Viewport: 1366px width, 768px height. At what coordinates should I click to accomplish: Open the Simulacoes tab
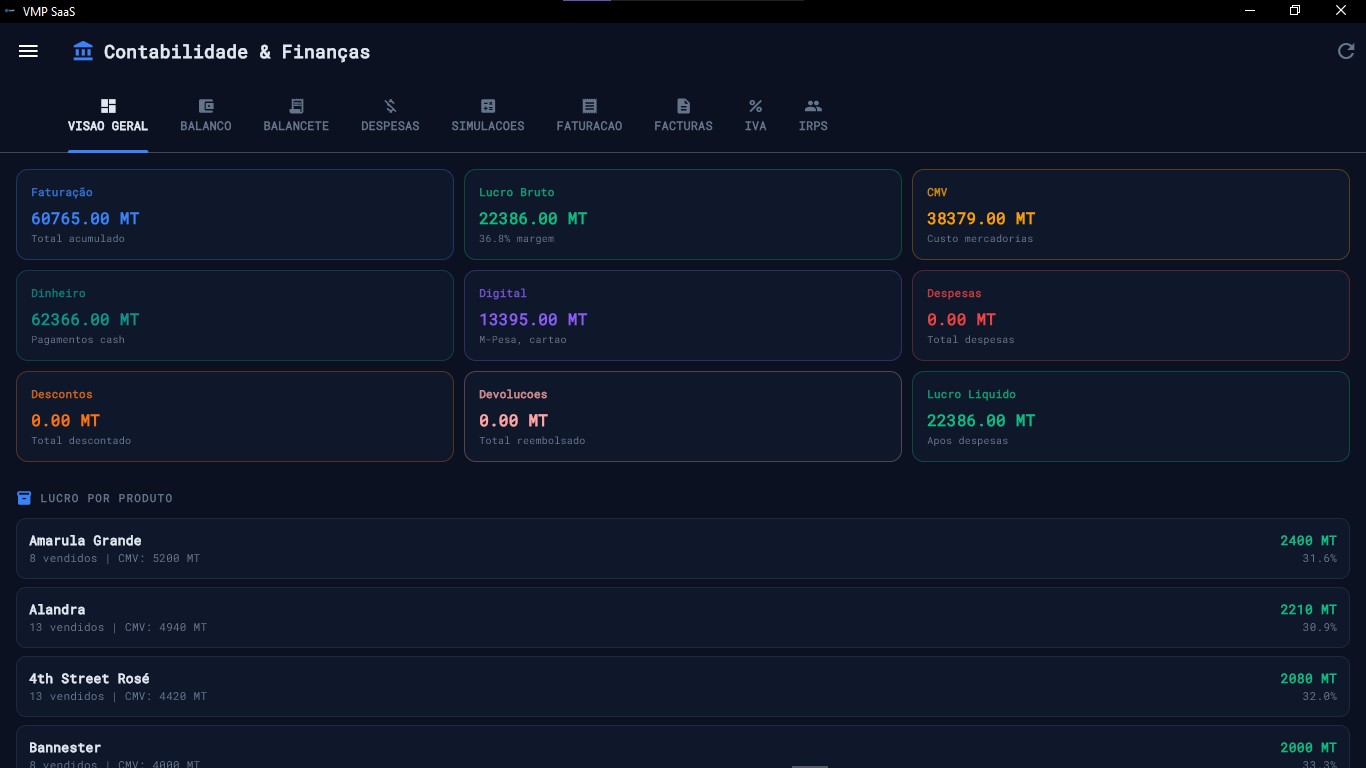pyautogui.click(x=488, y=117)
